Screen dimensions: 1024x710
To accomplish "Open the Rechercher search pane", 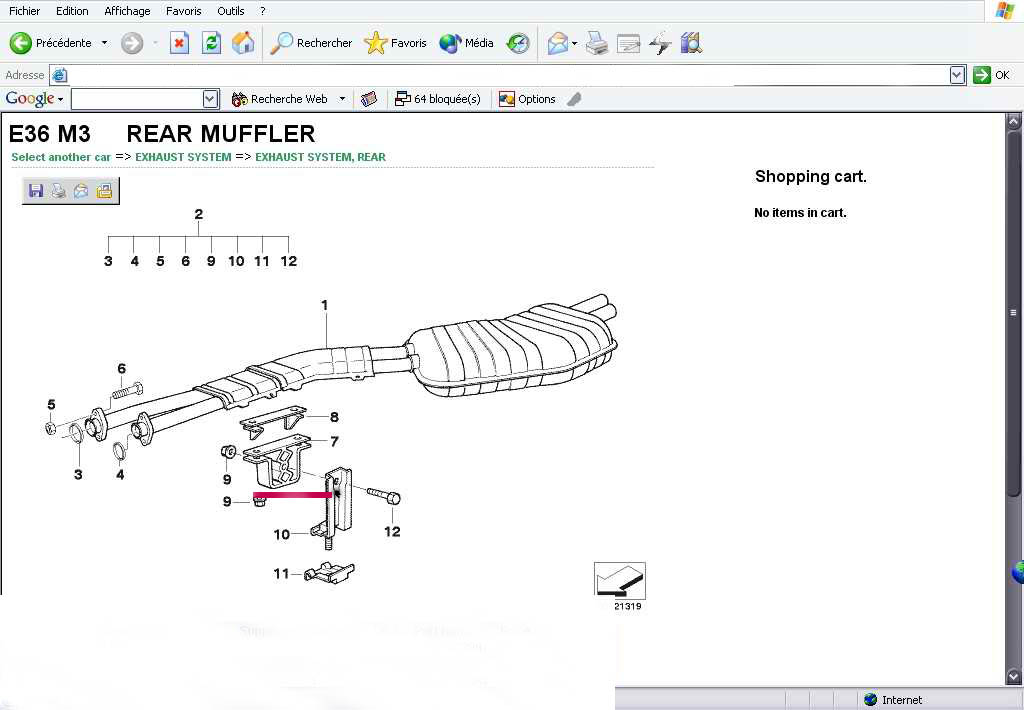I will pyautogui.click(x=311, y=43).
